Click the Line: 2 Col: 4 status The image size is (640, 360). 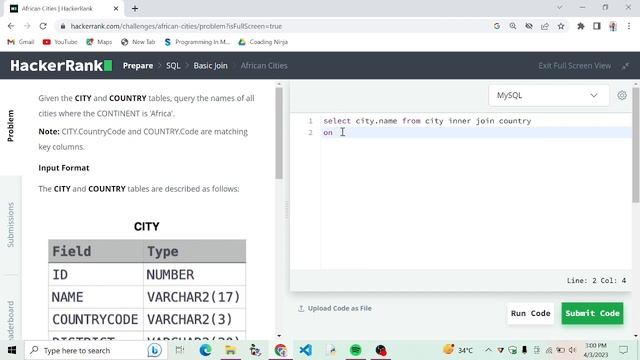coord(596,280)
